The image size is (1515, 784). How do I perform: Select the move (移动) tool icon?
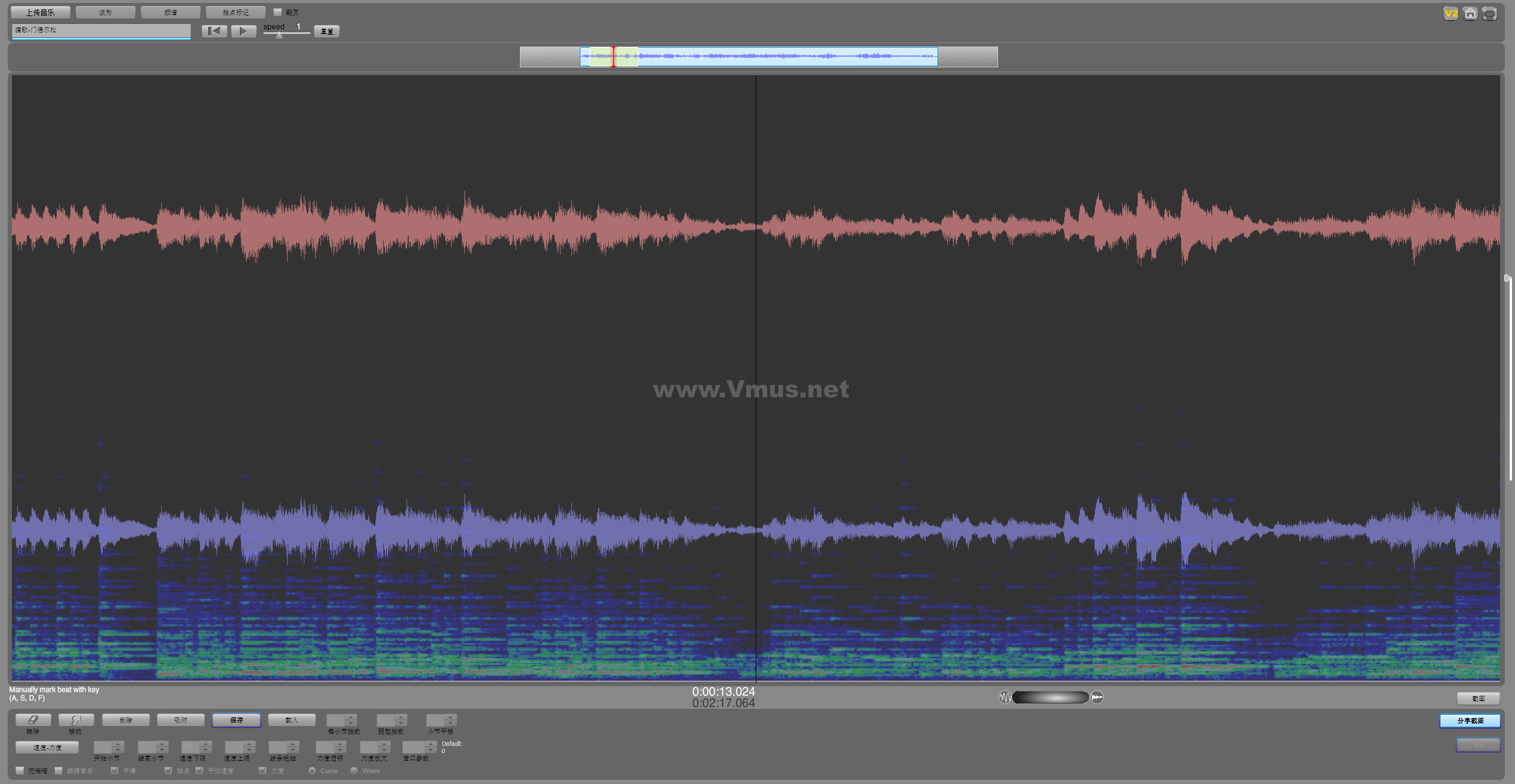pyautogui.click(x=76, y=720)
